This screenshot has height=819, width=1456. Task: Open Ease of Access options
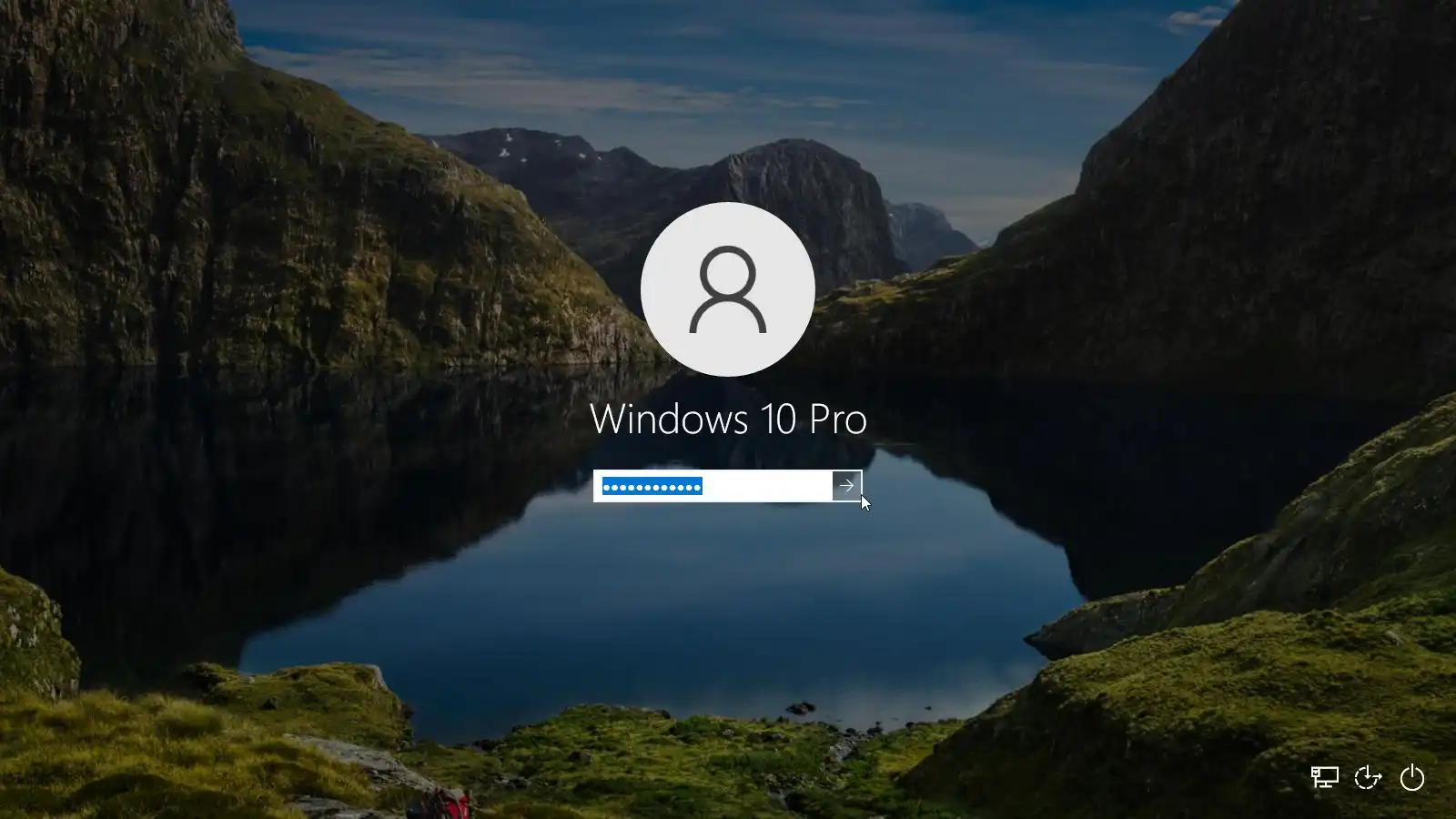pos(1368,778)
